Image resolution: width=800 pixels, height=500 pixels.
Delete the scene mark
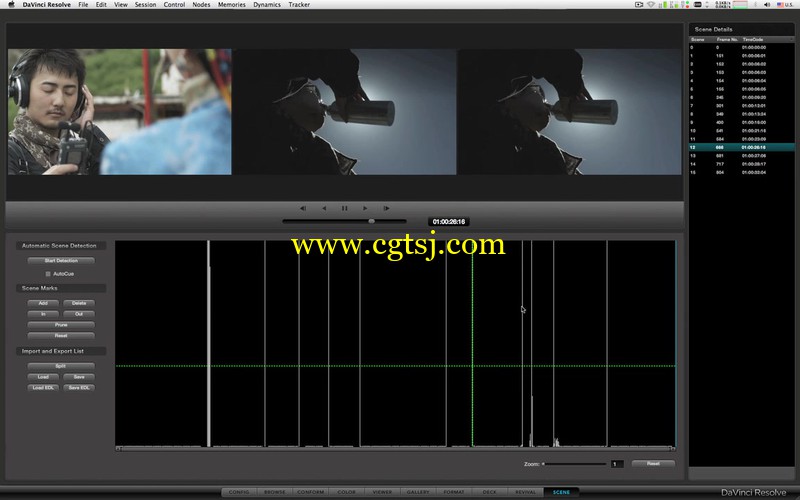coord(79,303)
